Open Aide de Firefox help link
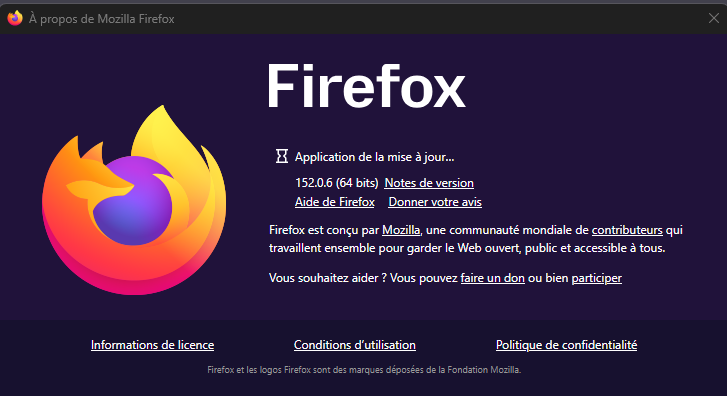The width and height of the screenshot is (727, 396). 335,202
